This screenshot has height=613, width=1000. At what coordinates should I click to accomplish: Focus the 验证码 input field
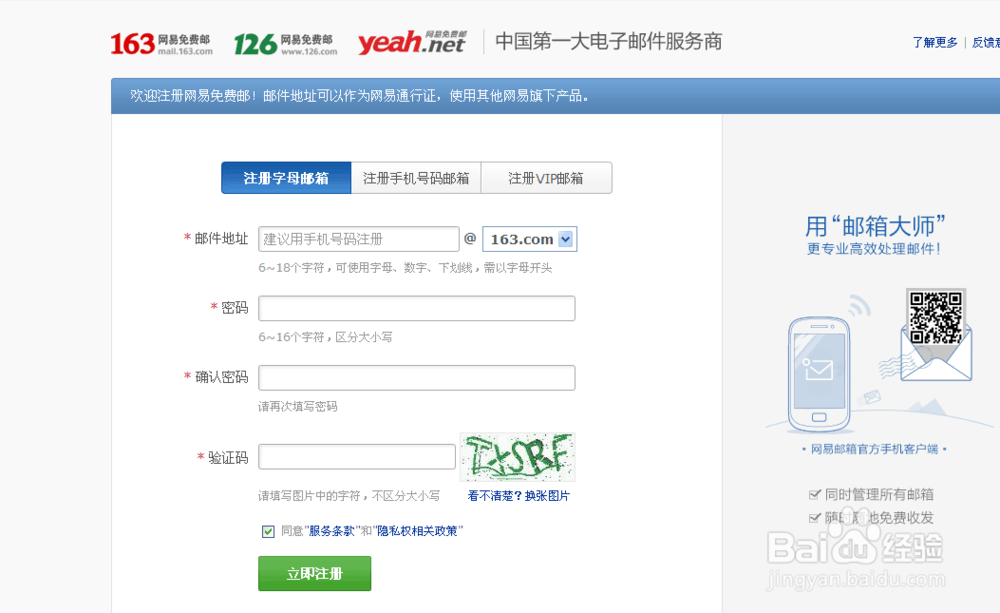357,457
